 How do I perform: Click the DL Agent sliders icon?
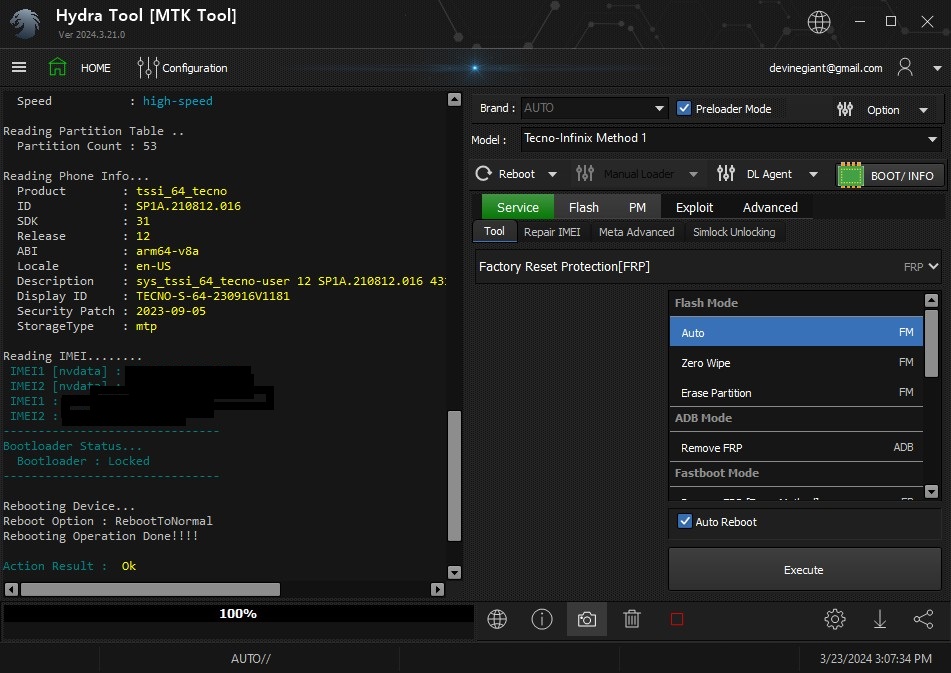coord(726,174)
